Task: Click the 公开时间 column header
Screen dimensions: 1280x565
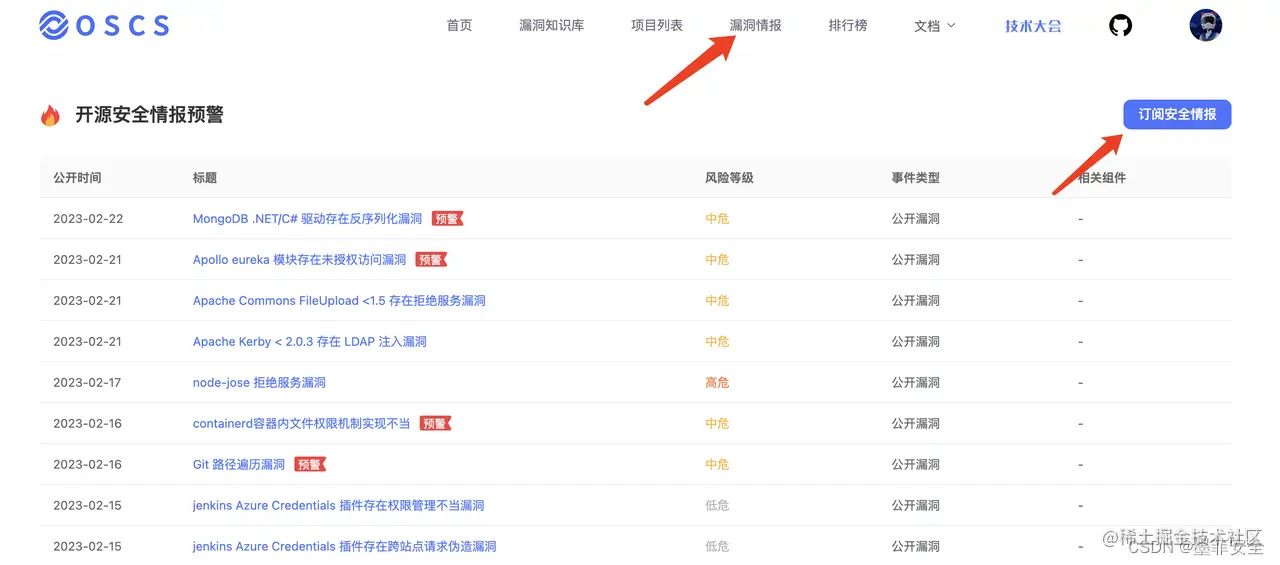Action: pos(77,177)
